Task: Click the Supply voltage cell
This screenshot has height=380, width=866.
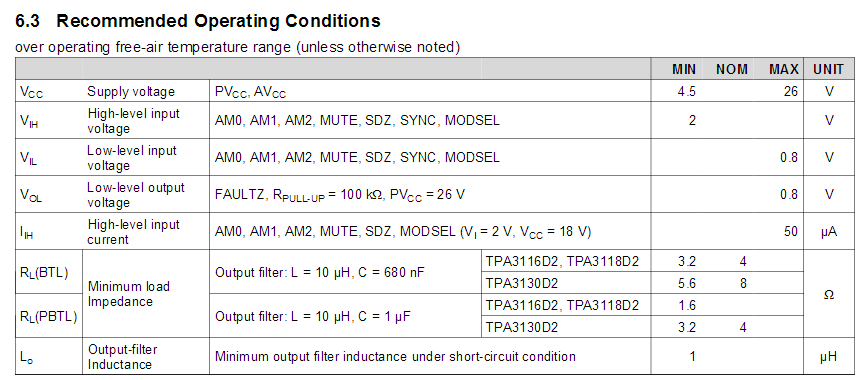Action: coord(131,92)
